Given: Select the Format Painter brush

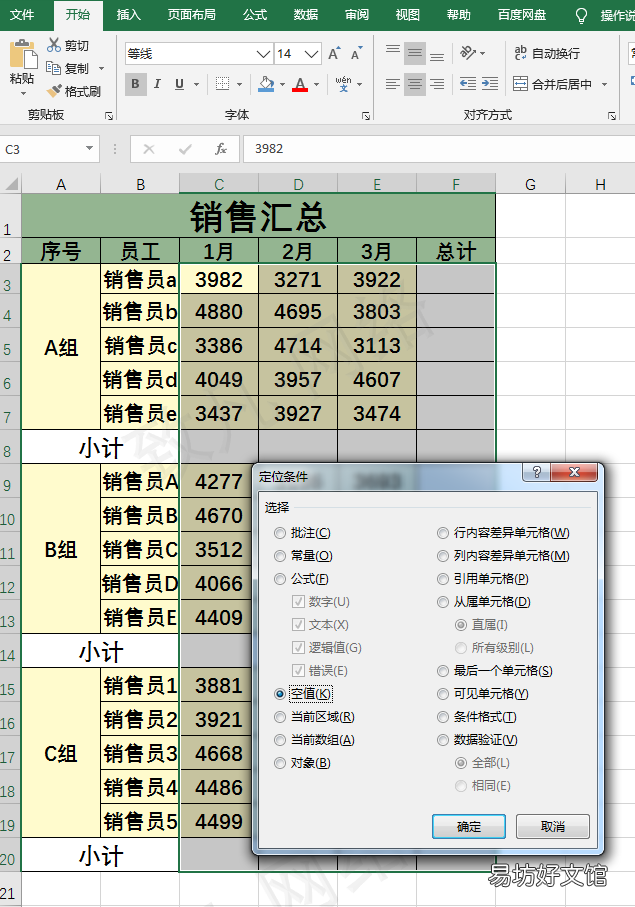Looking at the screenshot, I should [x=54, y=91].
